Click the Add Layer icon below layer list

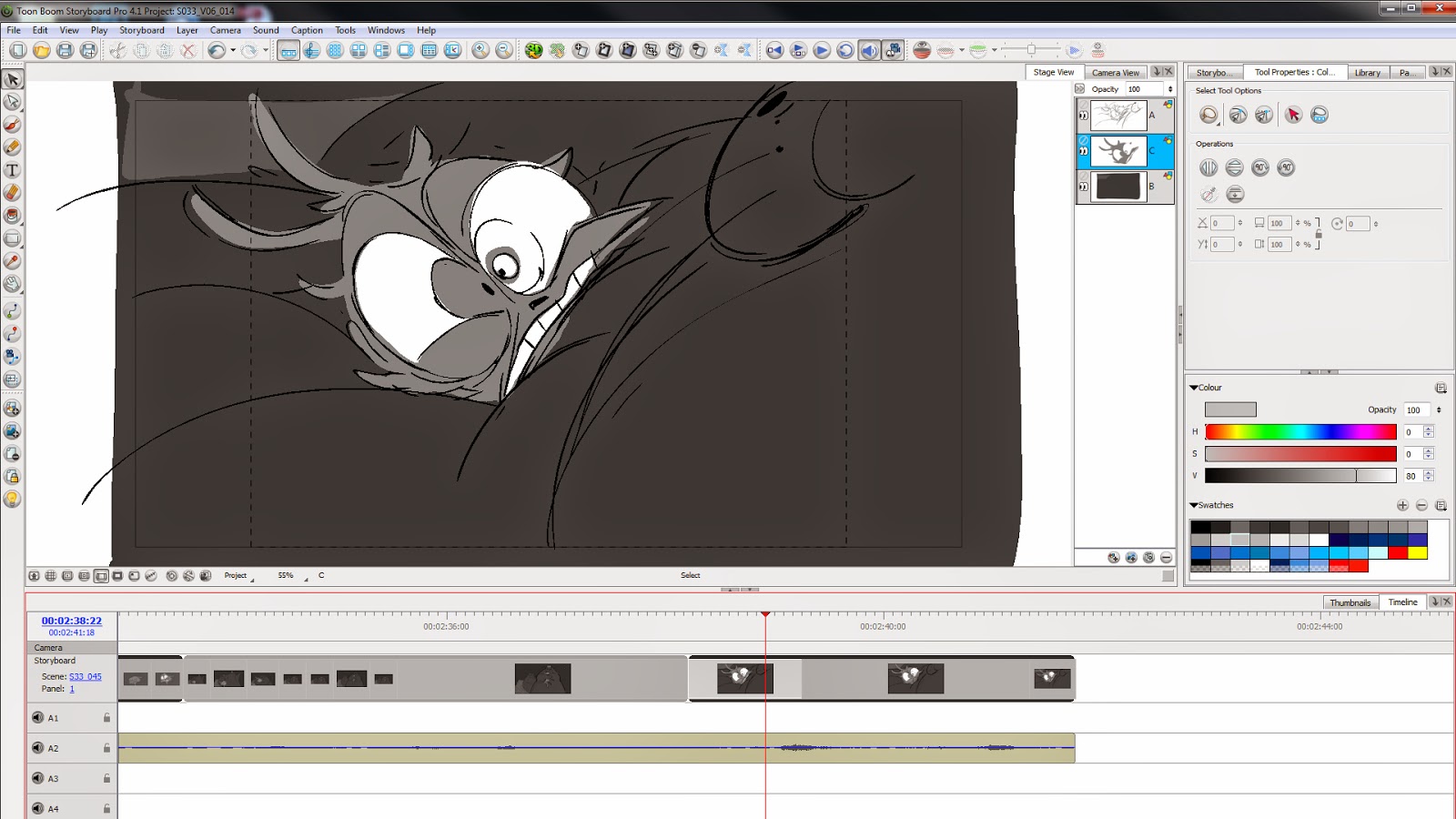point(1113,558)
